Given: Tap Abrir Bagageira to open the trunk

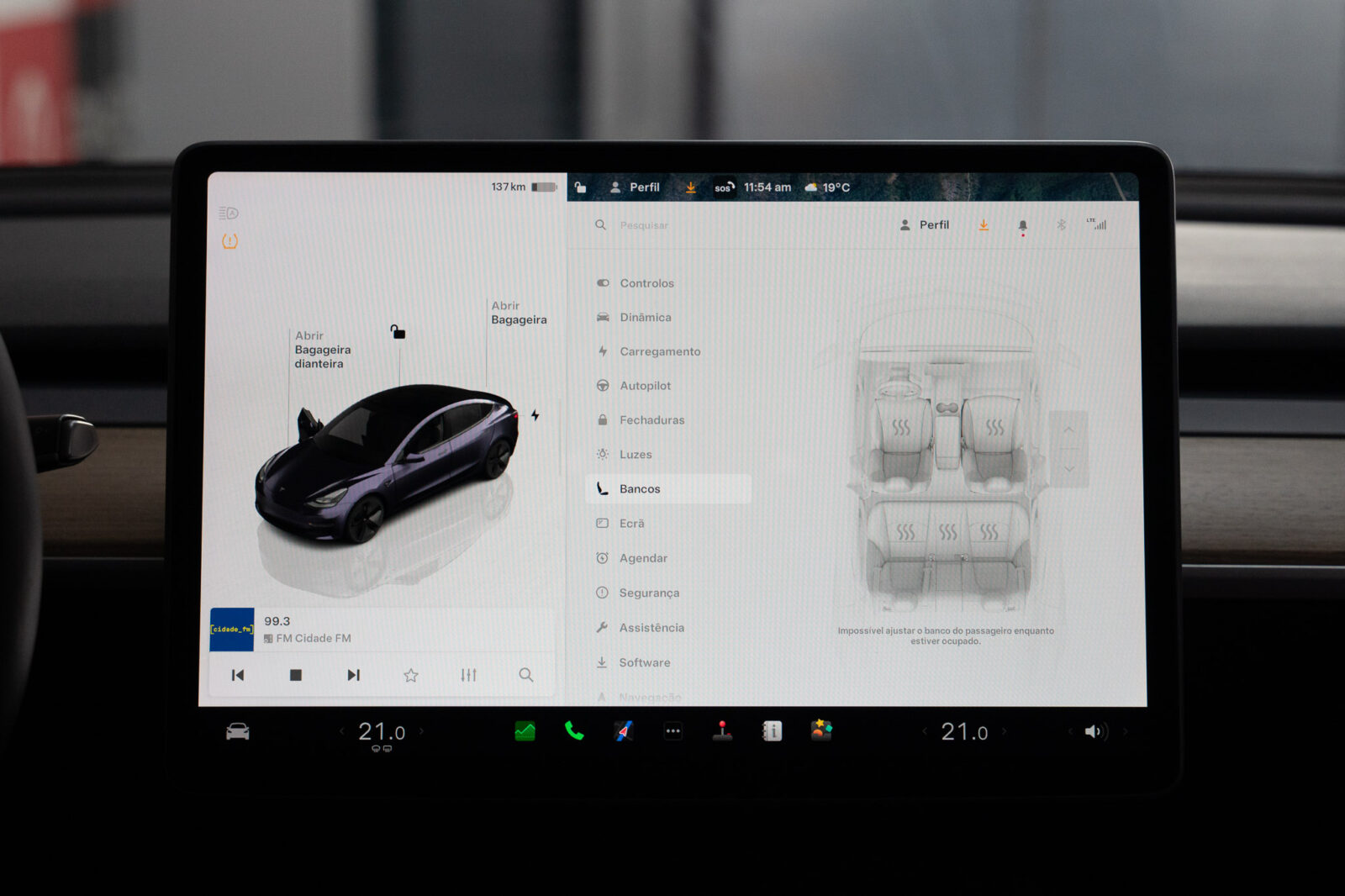Looking at the screenshot, I should pyautogui.click(x=518, y=313).
